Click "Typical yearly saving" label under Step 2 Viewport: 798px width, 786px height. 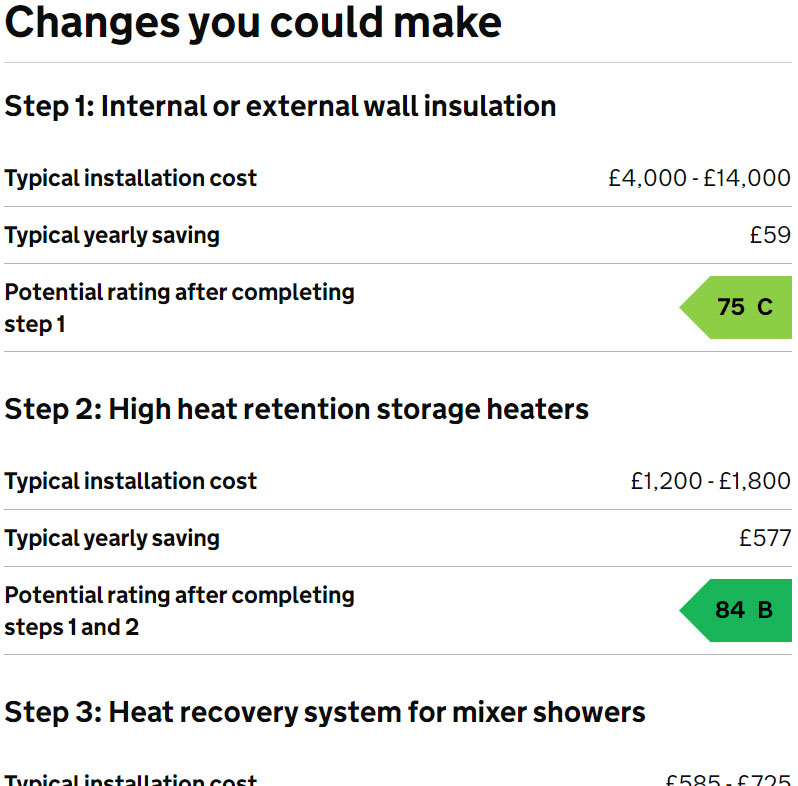[112, 539]
